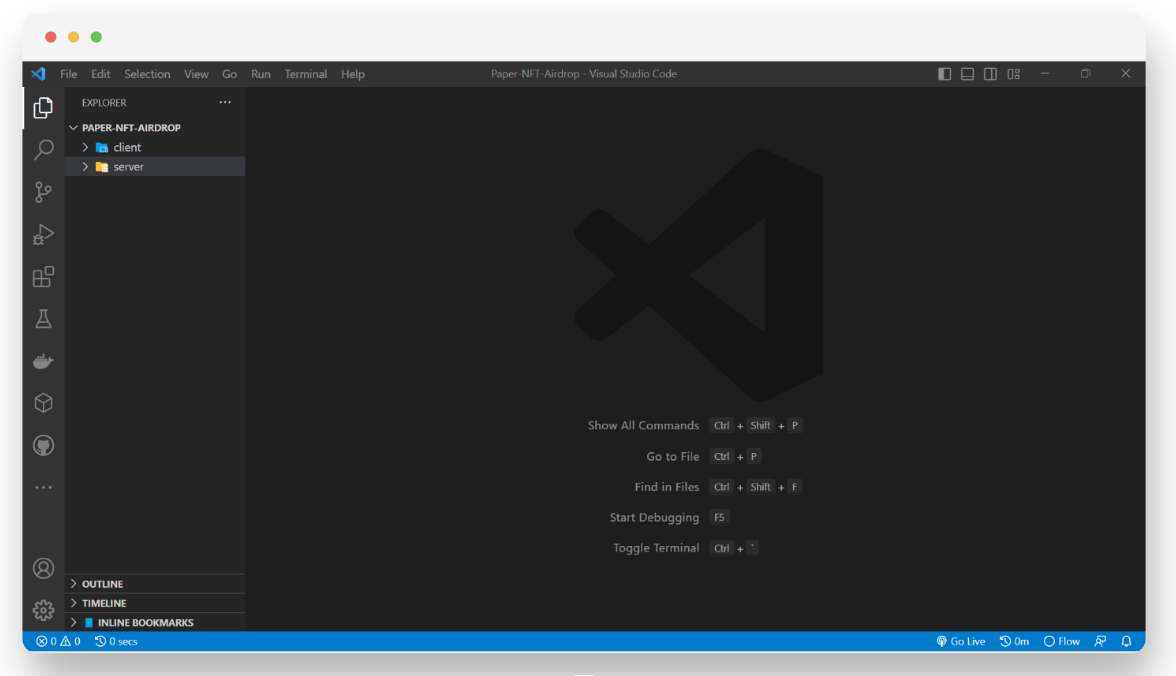Click the Toggle Terminal label
1176x676 pixels.
click(x=656, y=548)
